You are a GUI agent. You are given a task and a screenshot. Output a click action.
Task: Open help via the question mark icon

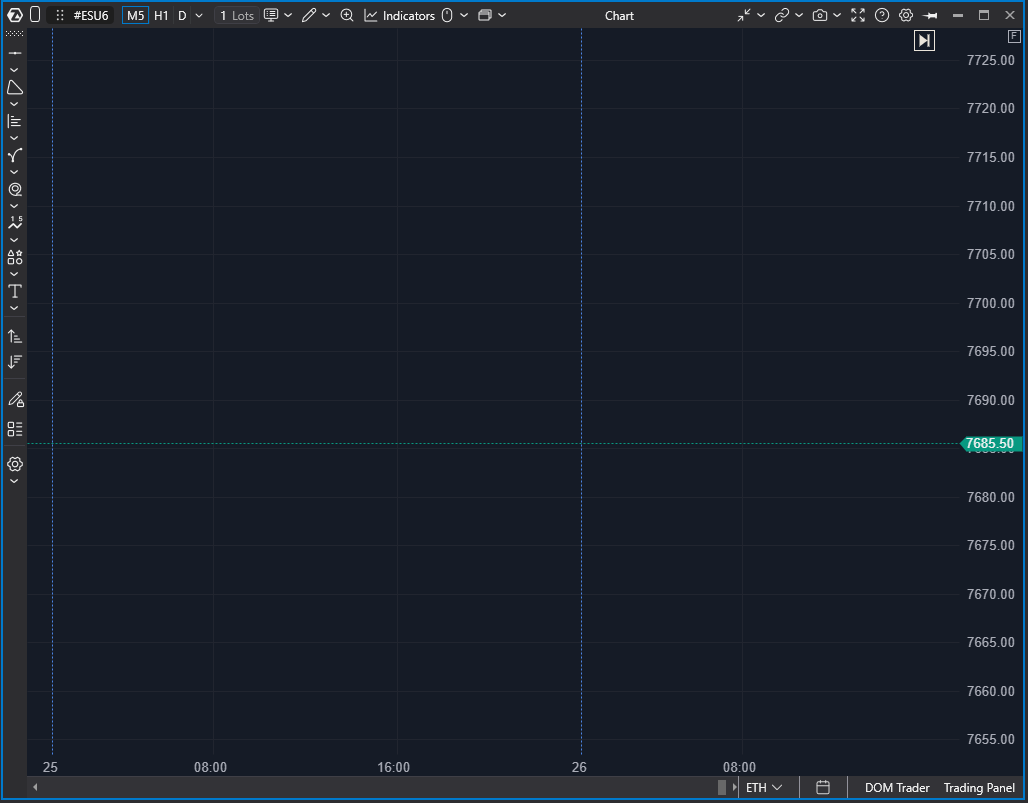click(x=882, y=15)
